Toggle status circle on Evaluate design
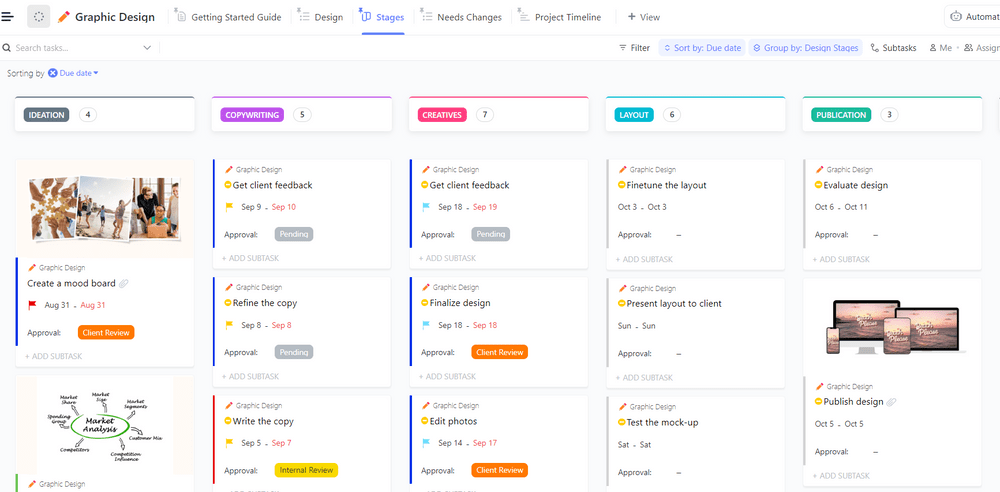This screenshot has height=492, width=1000. [x=819, y=185]
